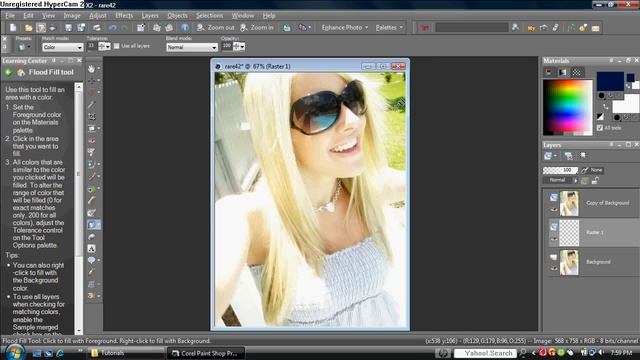Select the Pan hand tool
Screen dimensions: 640x360
91,69
